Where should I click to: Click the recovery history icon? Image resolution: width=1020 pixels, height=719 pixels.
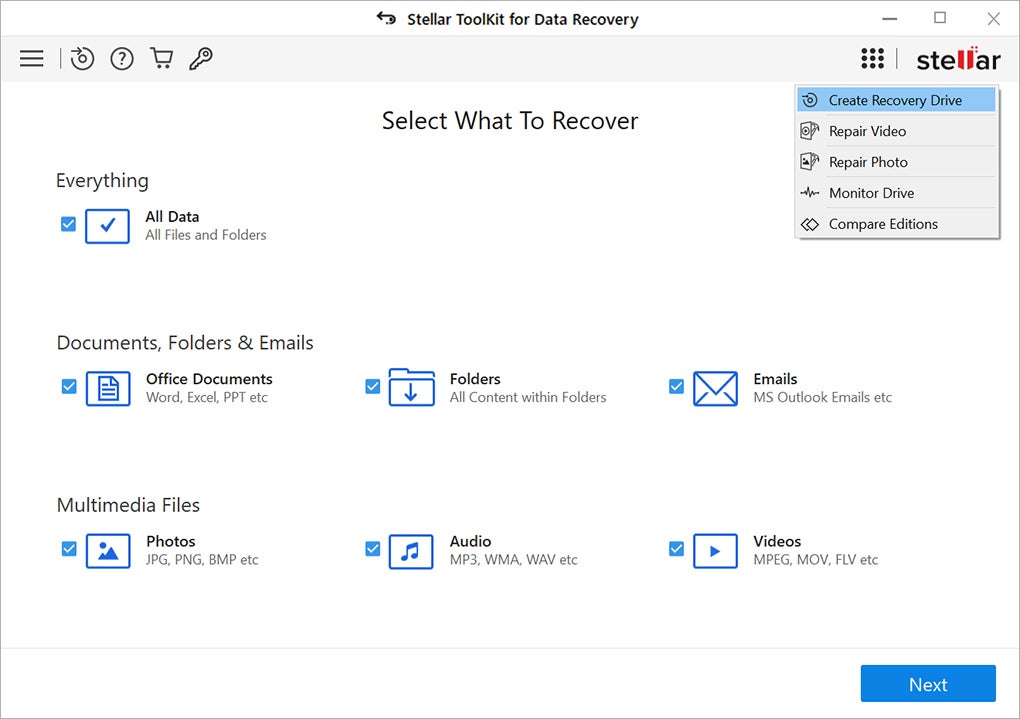point(81,58)
